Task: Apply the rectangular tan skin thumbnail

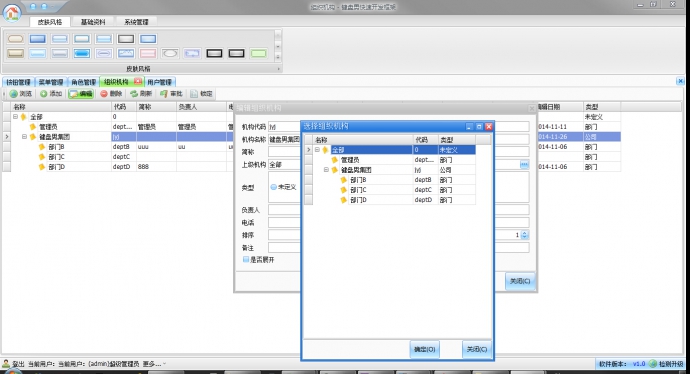Action: click(15, 54)
